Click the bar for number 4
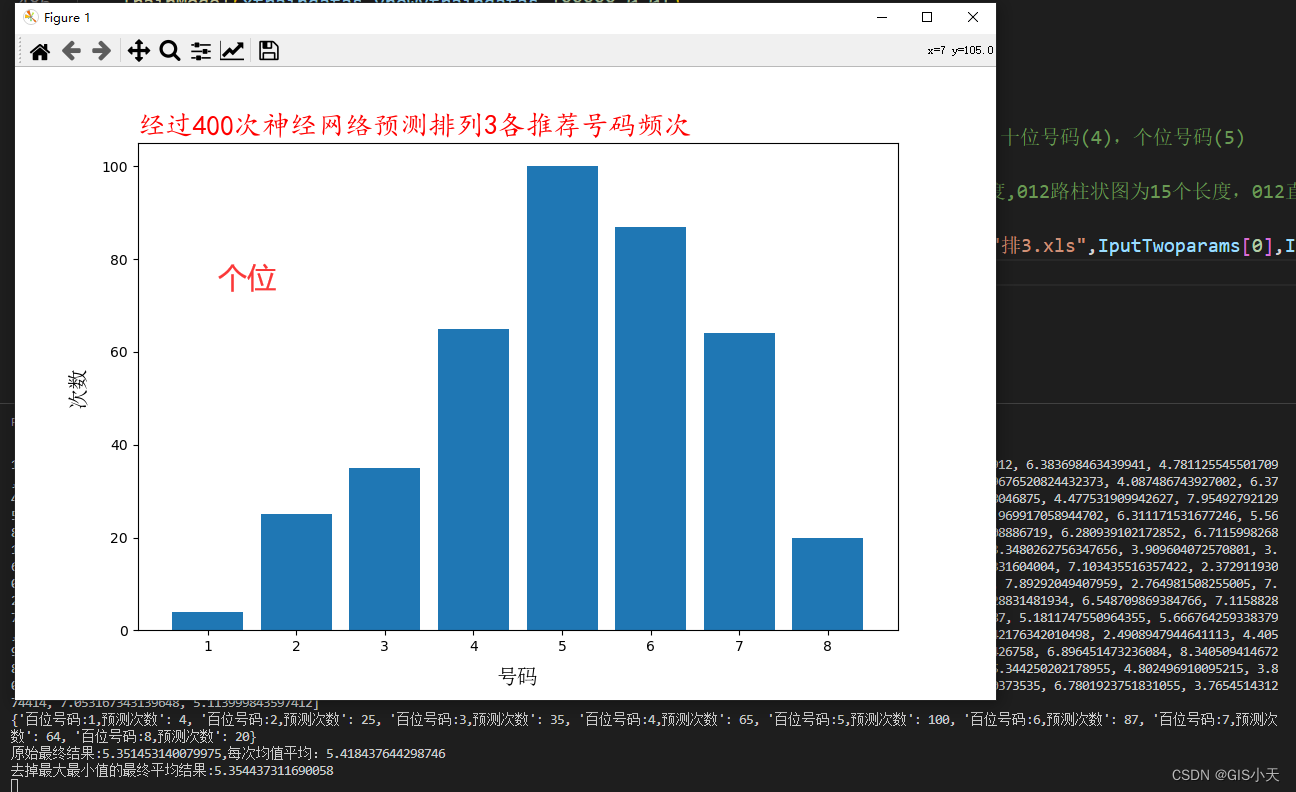1296x792 pixels. (473, 479)
